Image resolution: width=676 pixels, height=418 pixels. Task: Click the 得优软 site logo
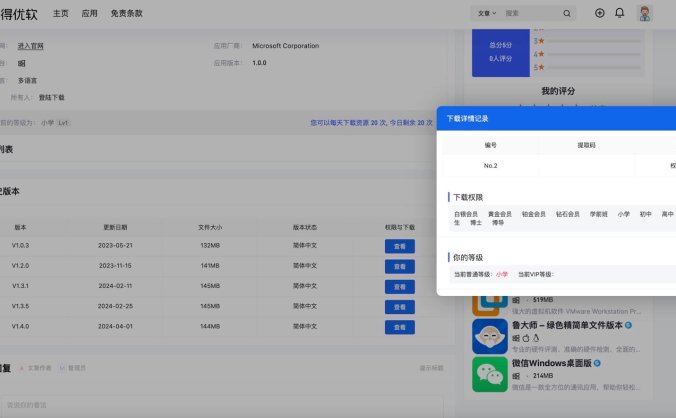19,14
